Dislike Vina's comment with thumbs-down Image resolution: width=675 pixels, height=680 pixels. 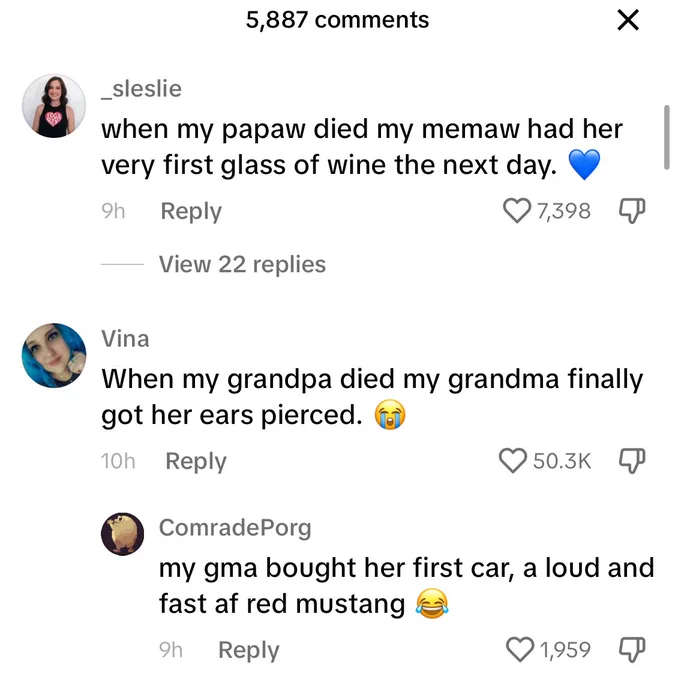632,461
